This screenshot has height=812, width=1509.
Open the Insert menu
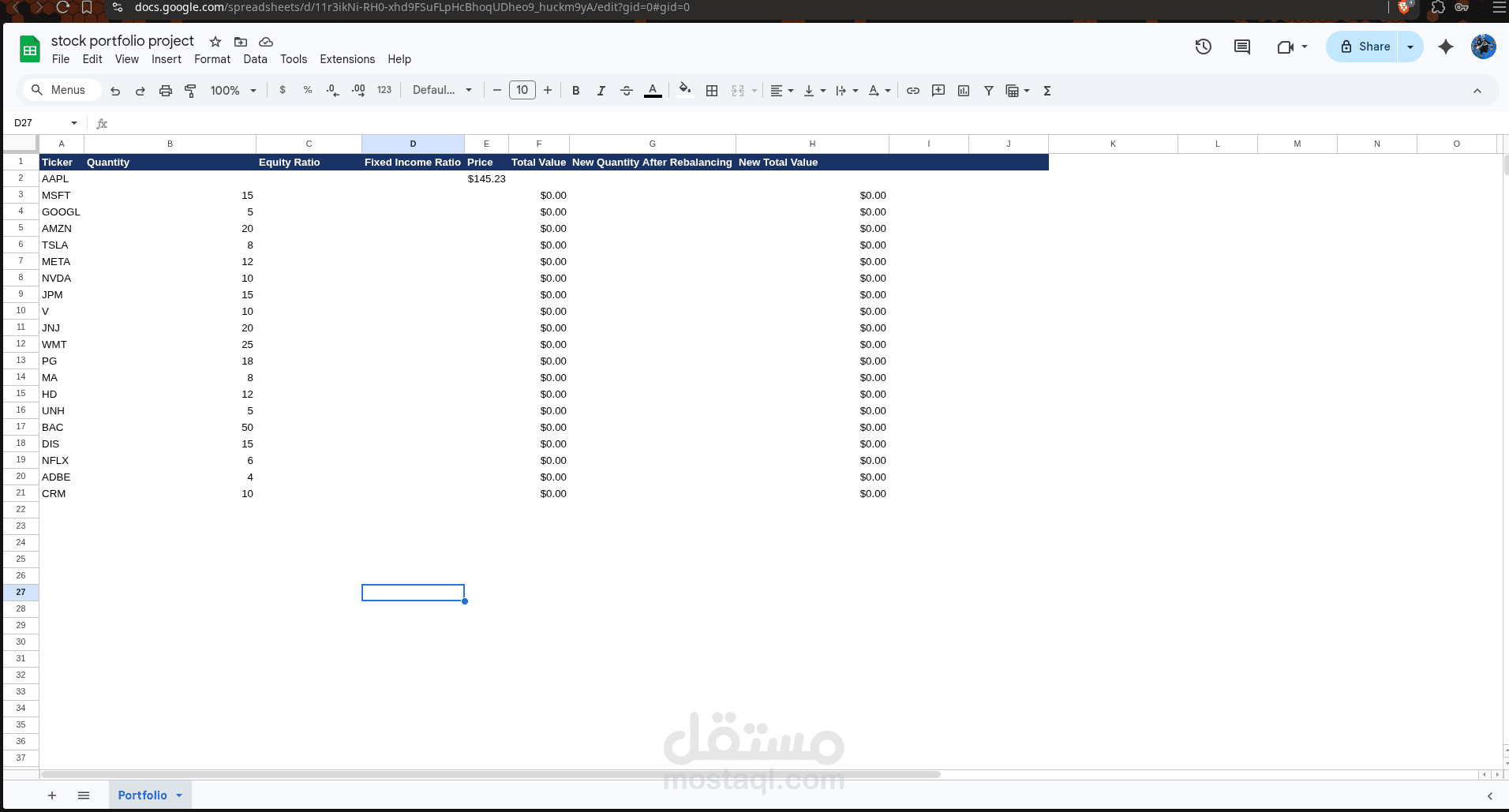pyautogui.click(x=167, y=59)
